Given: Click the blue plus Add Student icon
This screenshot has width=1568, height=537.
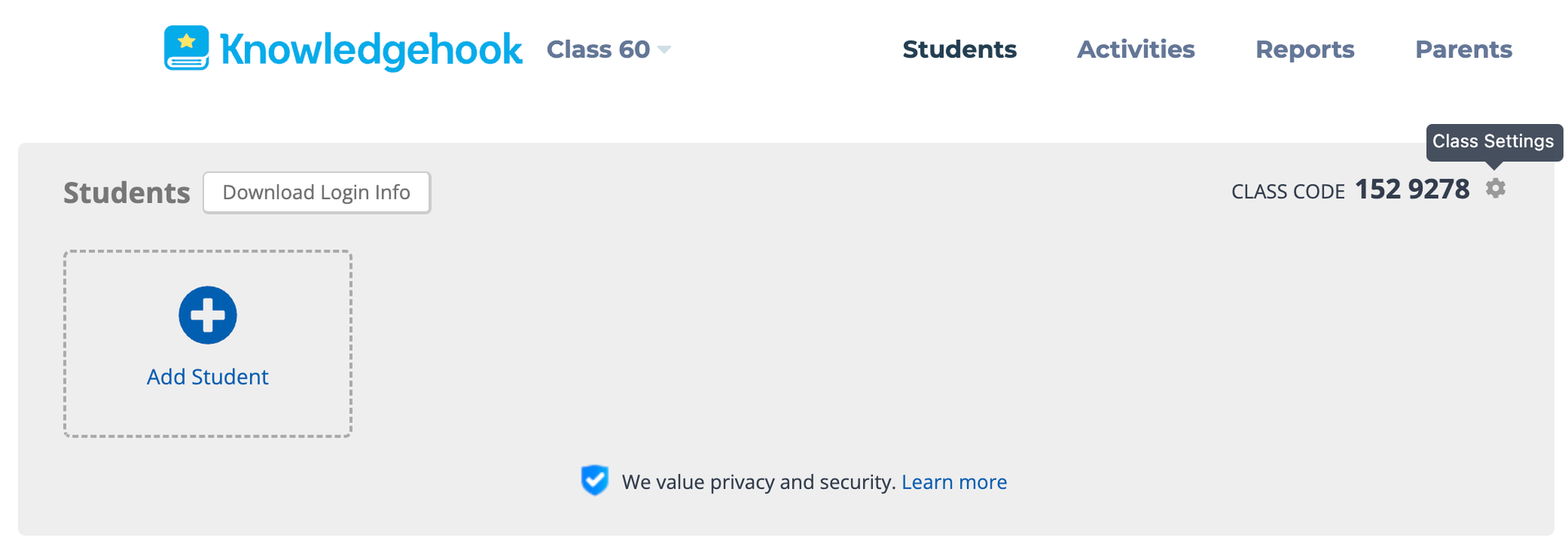Looking at the screenshot, I should point(207,315).
